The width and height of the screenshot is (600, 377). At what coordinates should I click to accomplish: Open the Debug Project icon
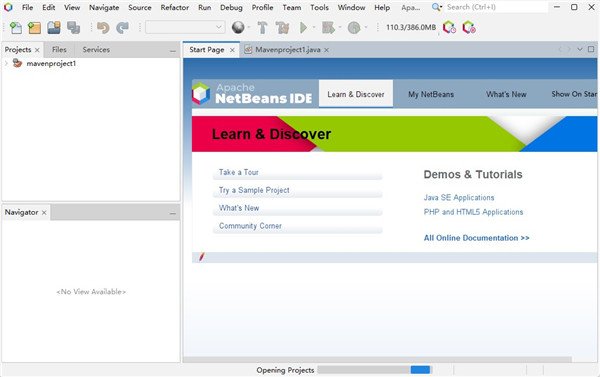pyautogui.click(x=328, y=28)
